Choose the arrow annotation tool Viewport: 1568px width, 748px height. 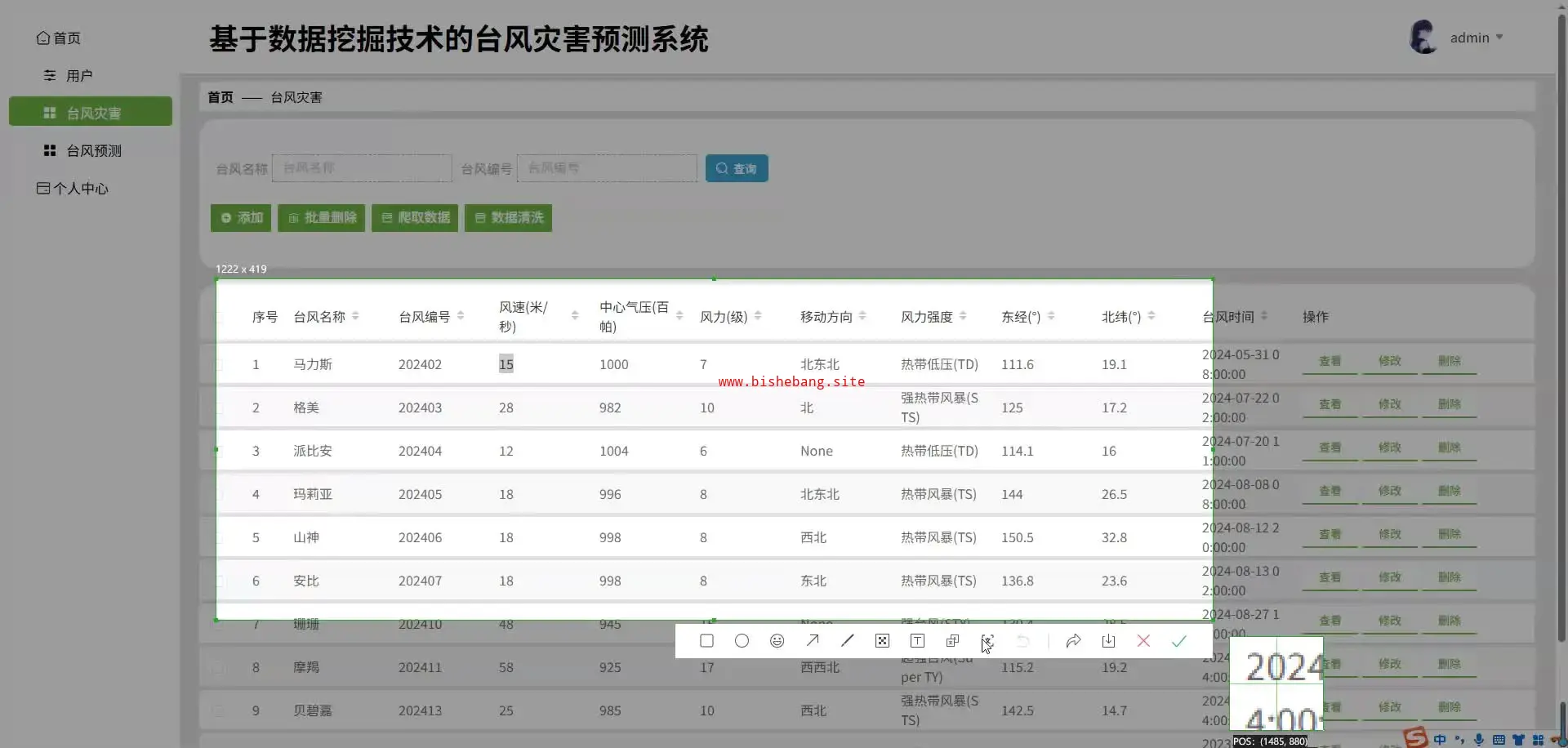click(813, 641)
